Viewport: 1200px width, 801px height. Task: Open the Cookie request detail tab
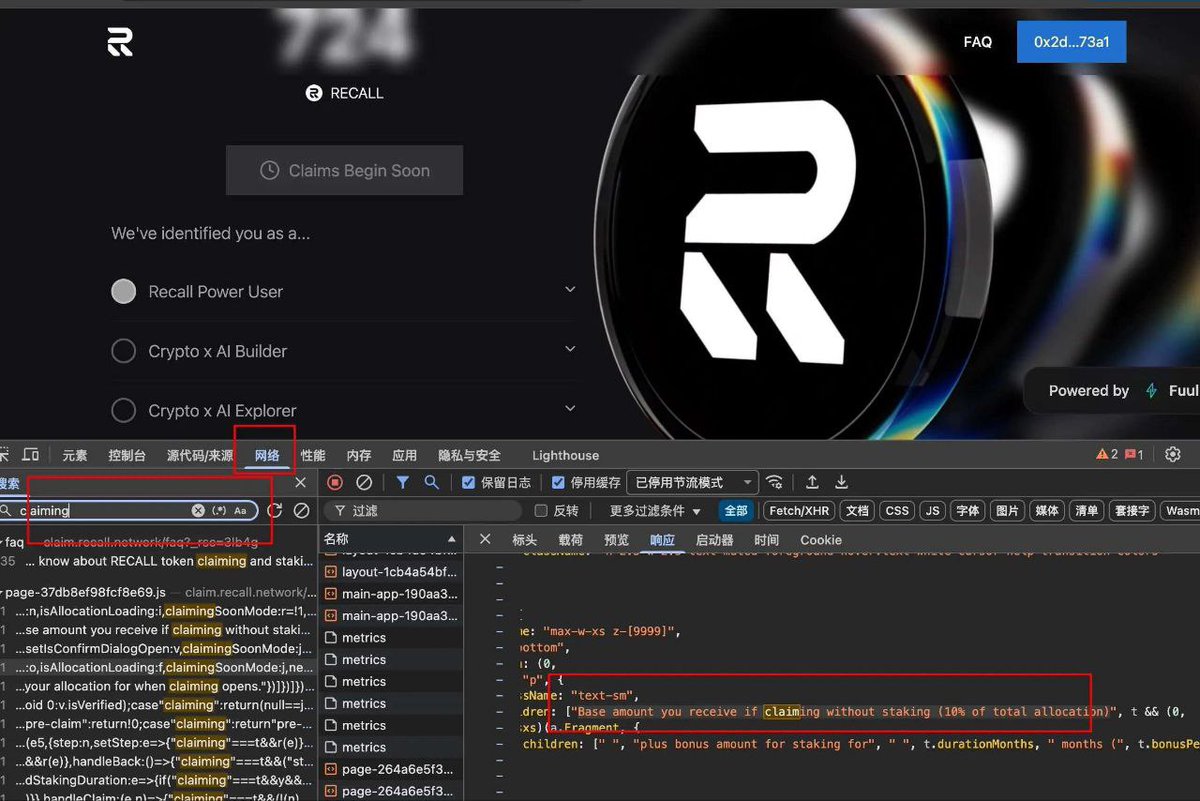pos(821,539)
